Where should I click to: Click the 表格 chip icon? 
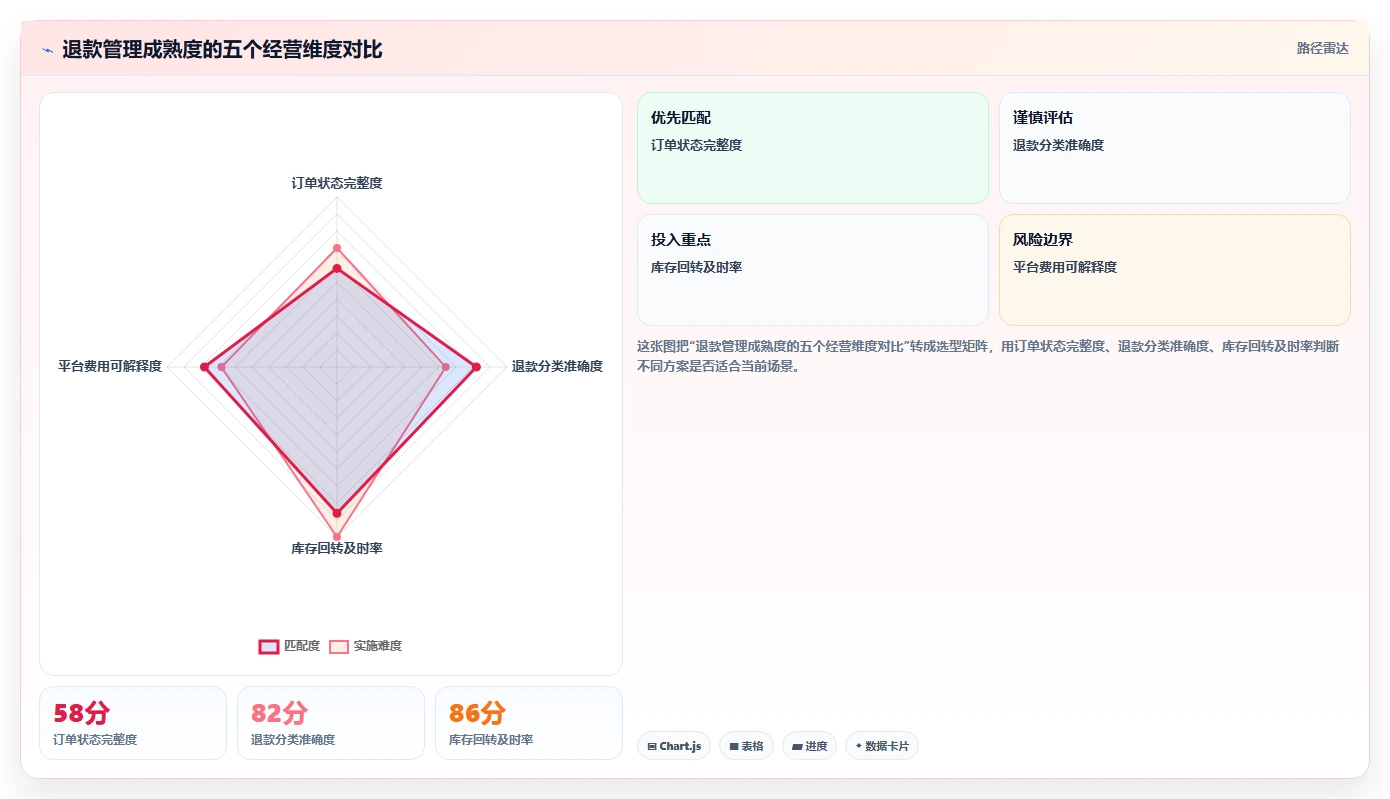[x=733, y=747]
